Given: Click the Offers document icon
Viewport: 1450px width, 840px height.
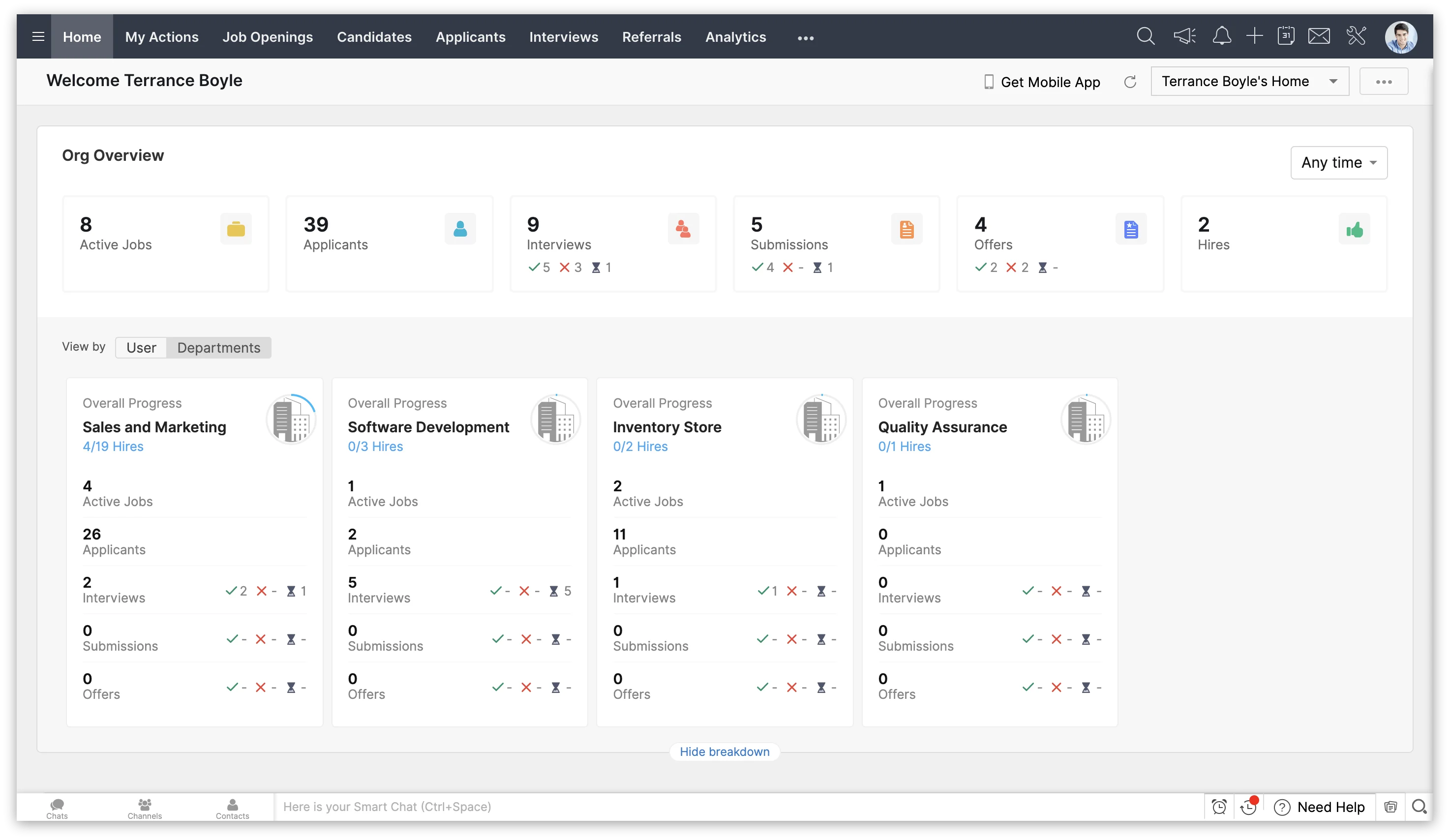Looking at the screenshot, I should [1131, 229].
